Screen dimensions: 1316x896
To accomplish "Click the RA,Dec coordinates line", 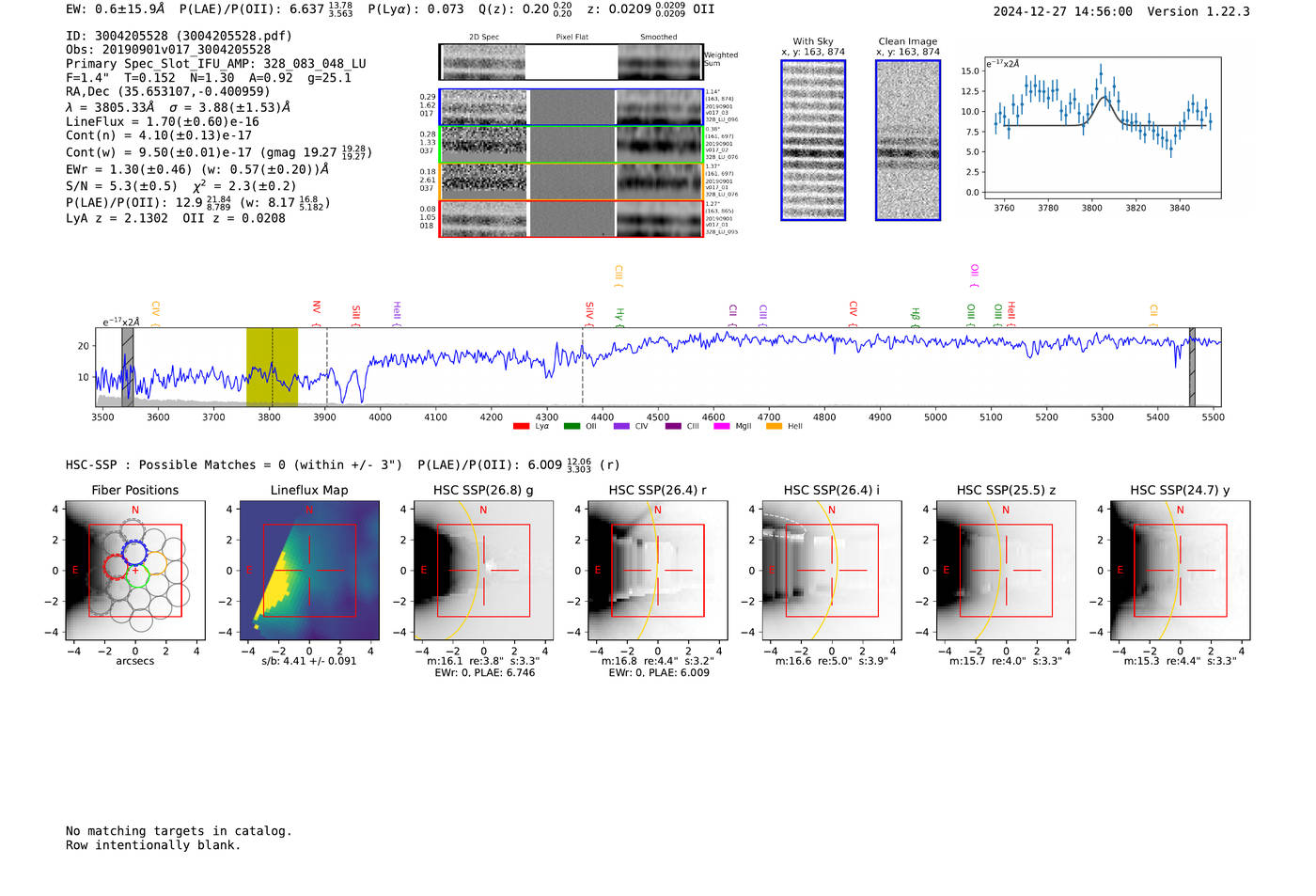I will (167, 91).
